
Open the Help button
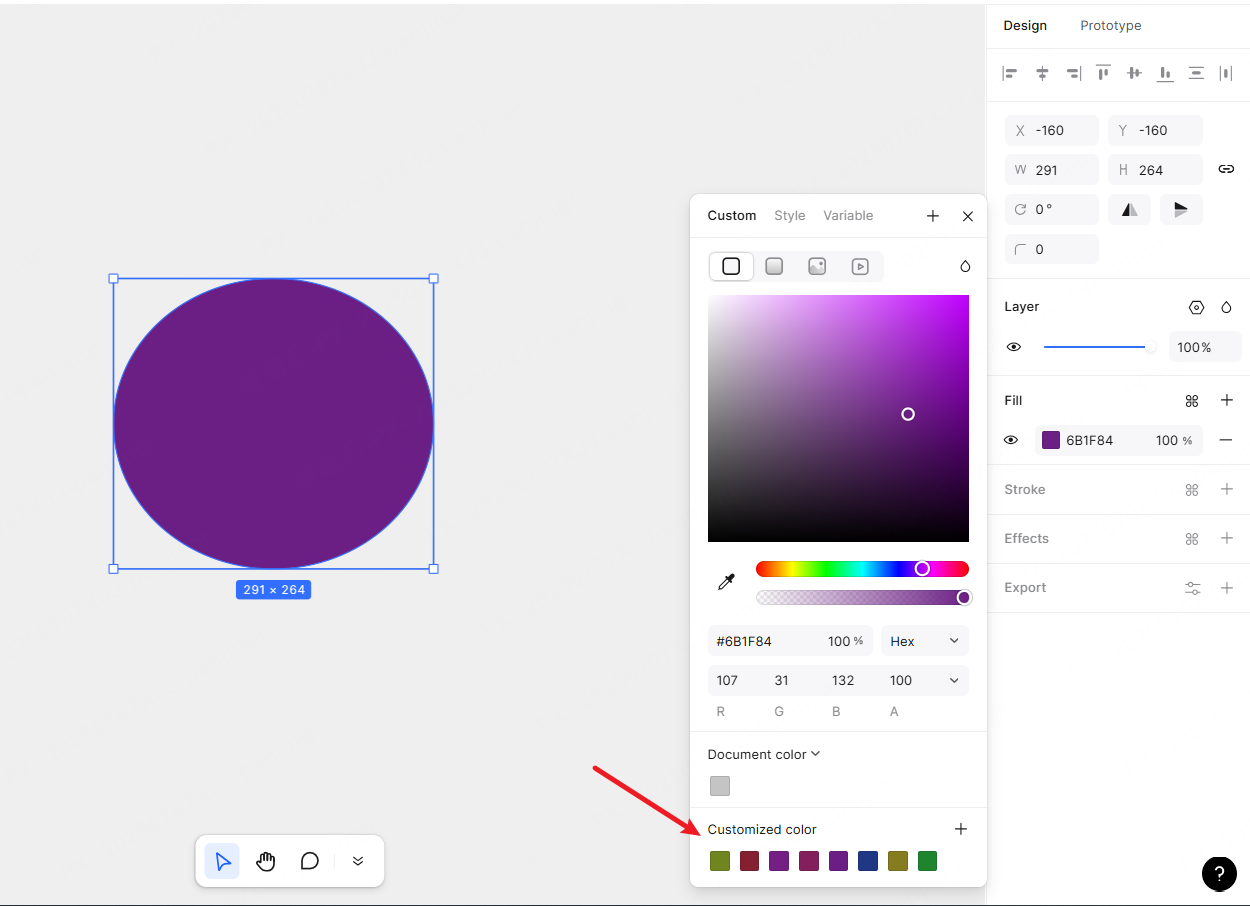tap(1219, 873)
